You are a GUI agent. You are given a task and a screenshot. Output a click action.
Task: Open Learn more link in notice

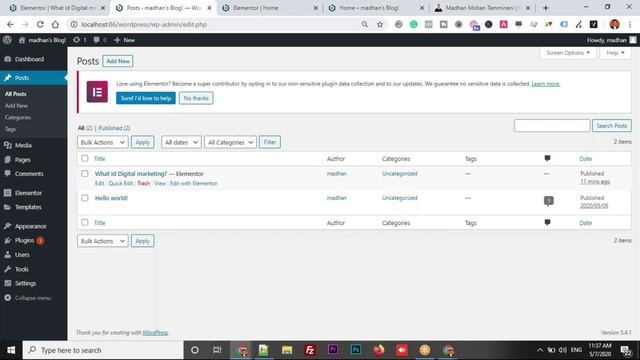coord(546,84)
